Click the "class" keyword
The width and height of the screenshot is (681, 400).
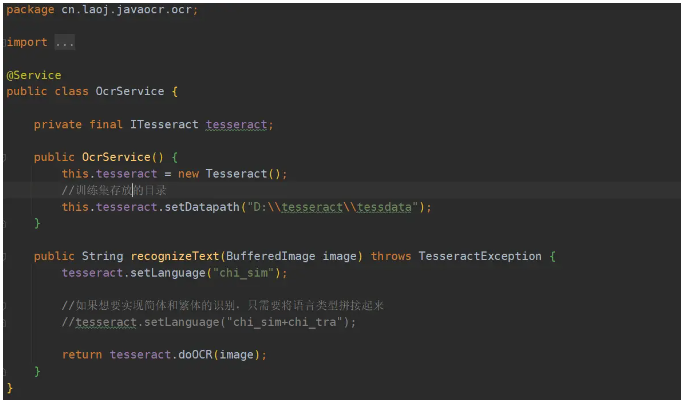[72, 91]
